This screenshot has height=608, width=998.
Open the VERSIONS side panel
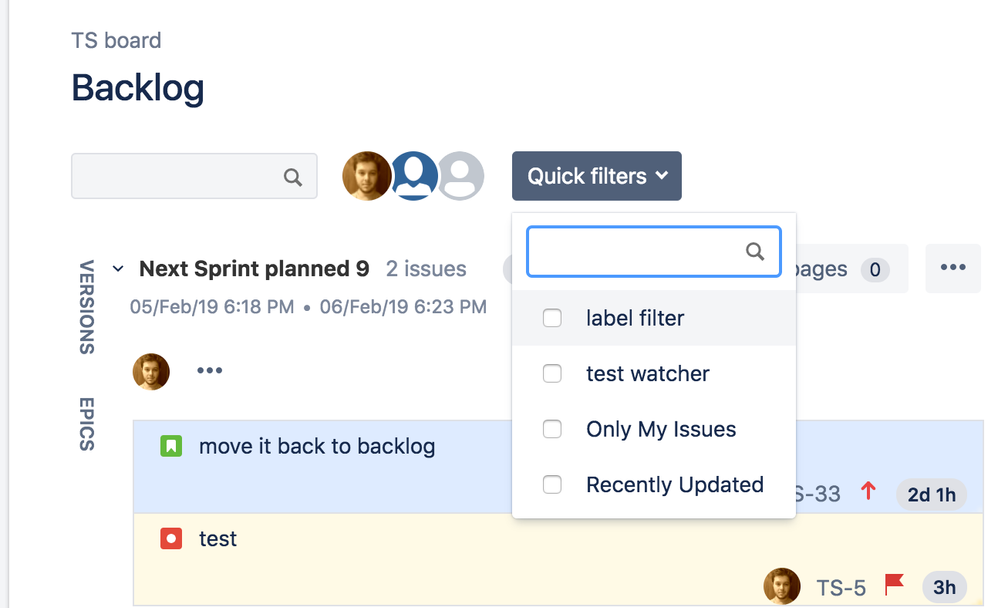tap(86, 308)
